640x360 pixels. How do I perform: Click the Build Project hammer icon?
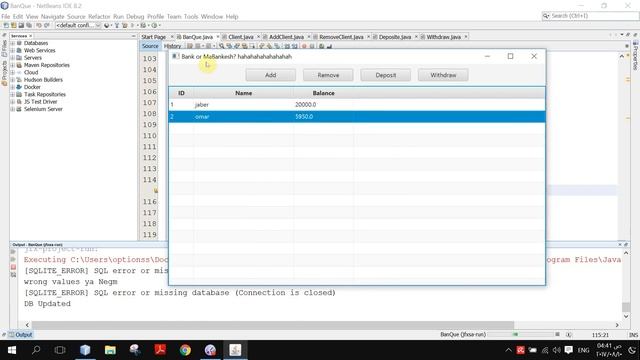[116, 25]
